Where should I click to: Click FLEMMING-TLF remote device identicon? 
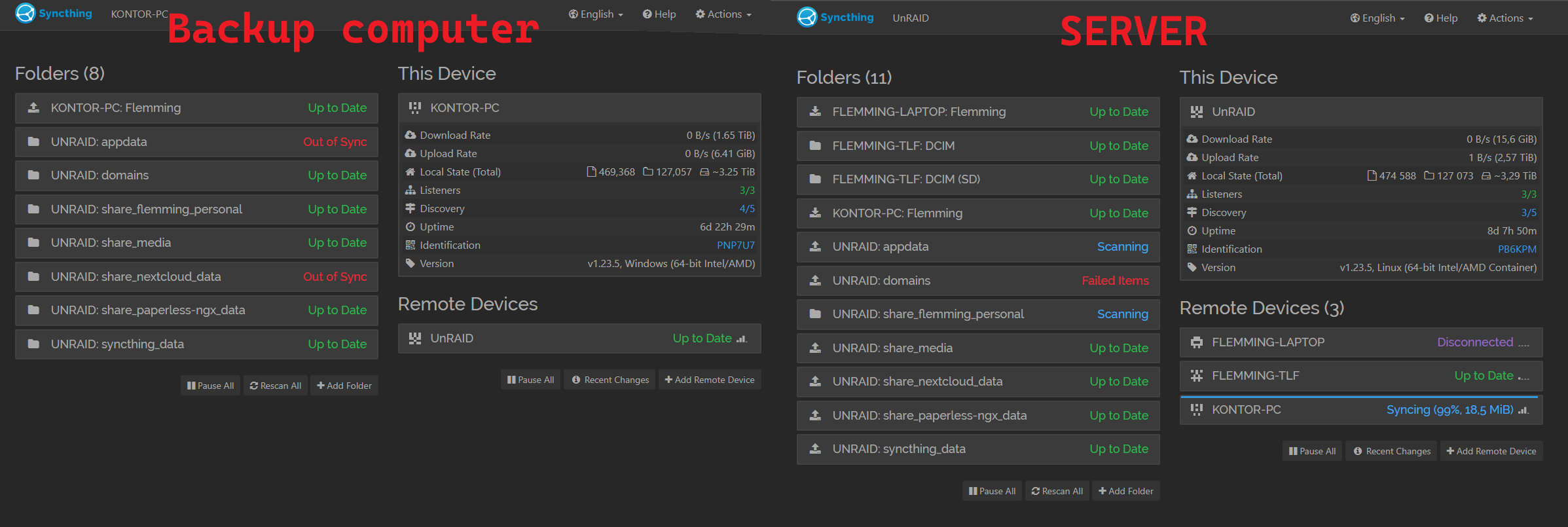click(x=1197, y=376)
